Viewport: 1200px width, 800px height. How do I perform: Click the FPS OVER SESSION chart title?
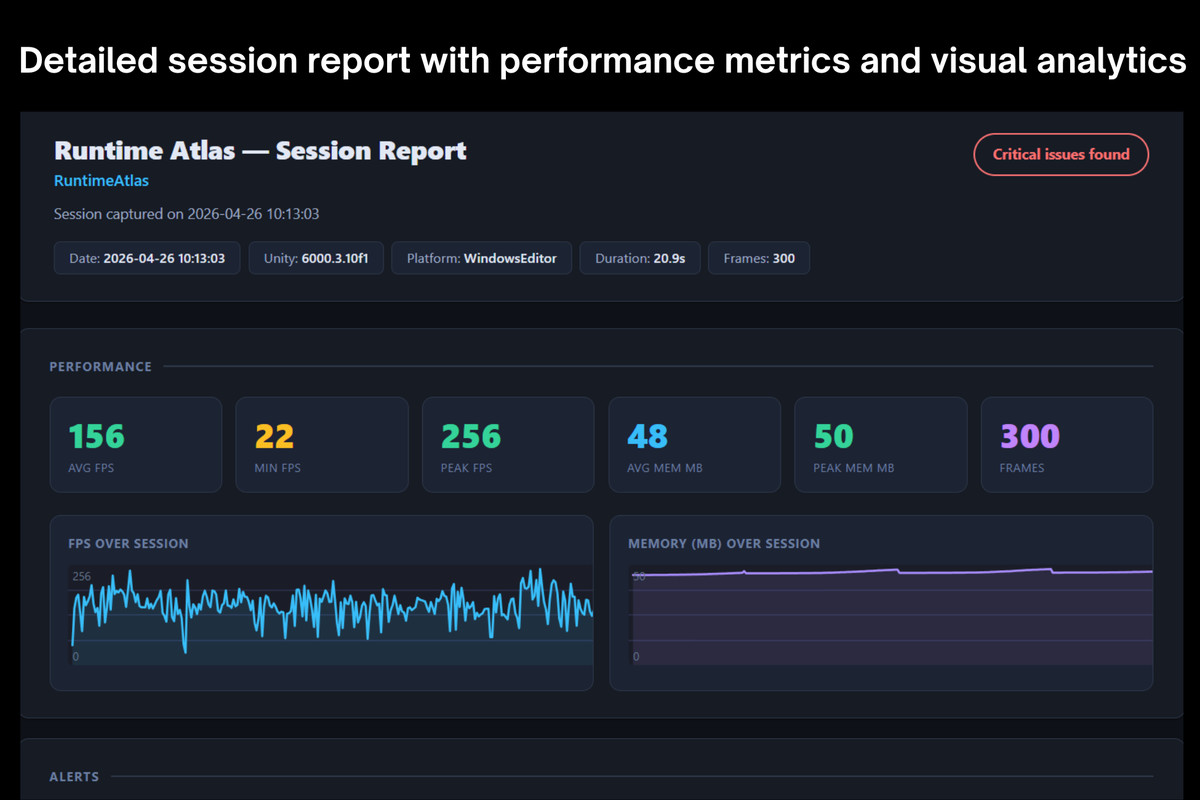(x=128, y=544)
